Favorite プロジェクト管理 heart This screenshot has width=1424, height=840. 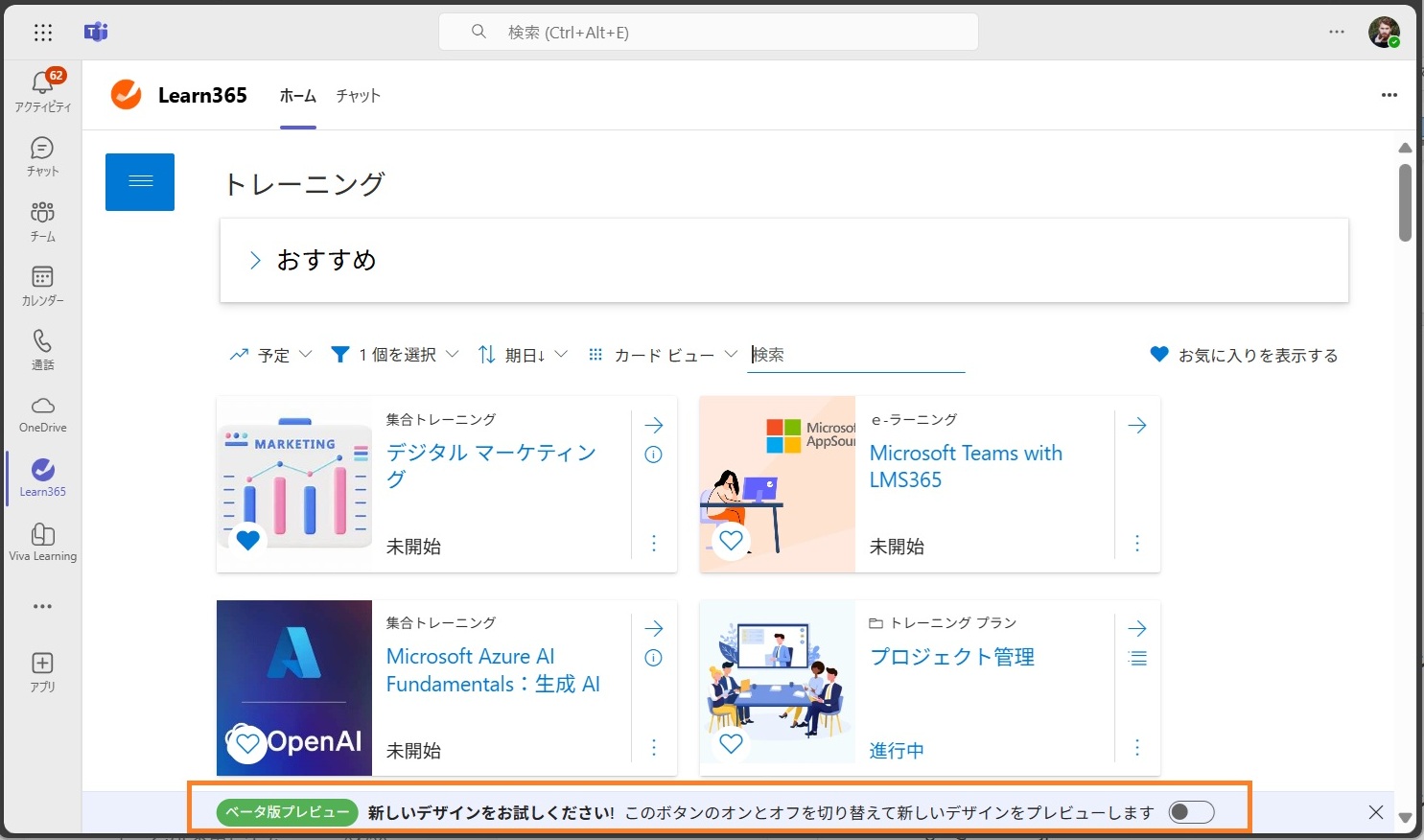pyautogui.click(x=731, y=743)
